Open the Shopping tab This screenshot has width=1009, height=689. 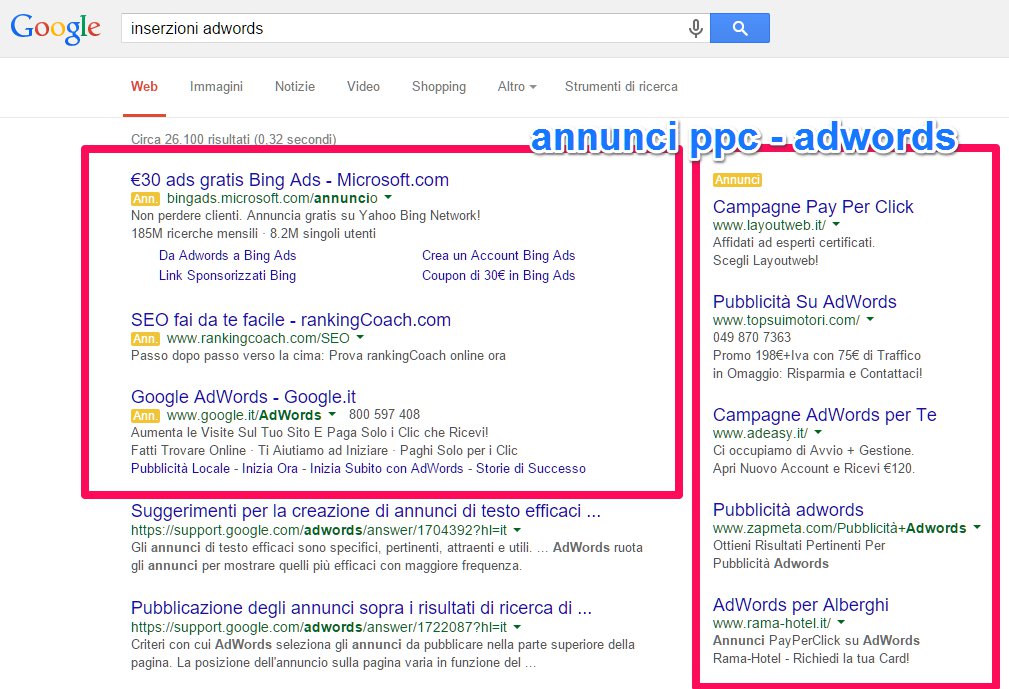point(439,86)
